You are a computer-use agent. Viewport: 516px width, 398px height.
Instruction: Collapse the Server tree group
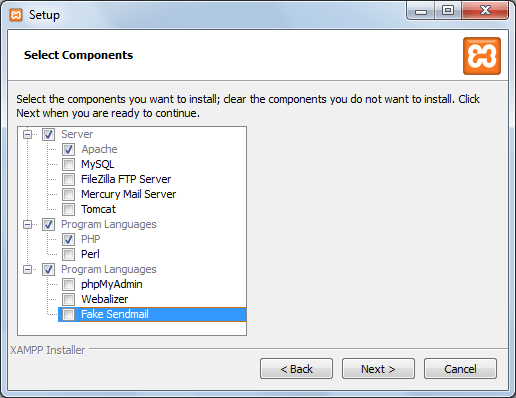coord(28,134)
